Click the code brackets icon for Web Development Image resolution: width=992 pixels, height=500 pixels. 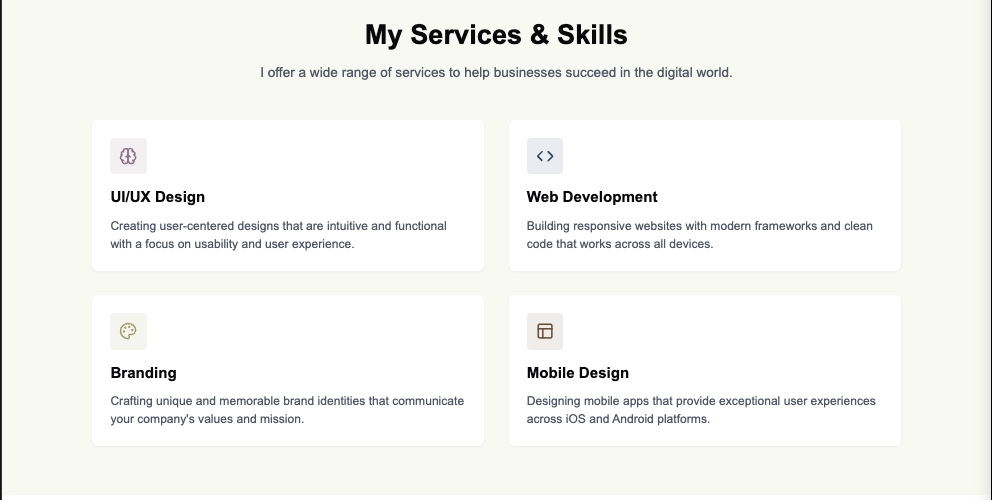[x=545, y=156]
